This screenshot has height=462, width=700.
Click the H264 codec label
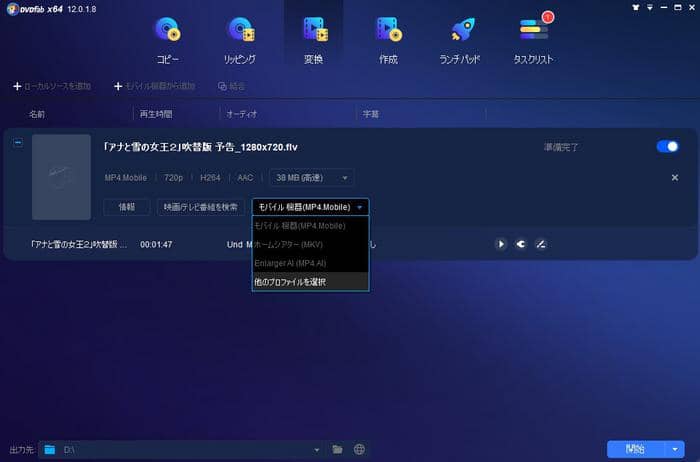(x=210, y=178)
